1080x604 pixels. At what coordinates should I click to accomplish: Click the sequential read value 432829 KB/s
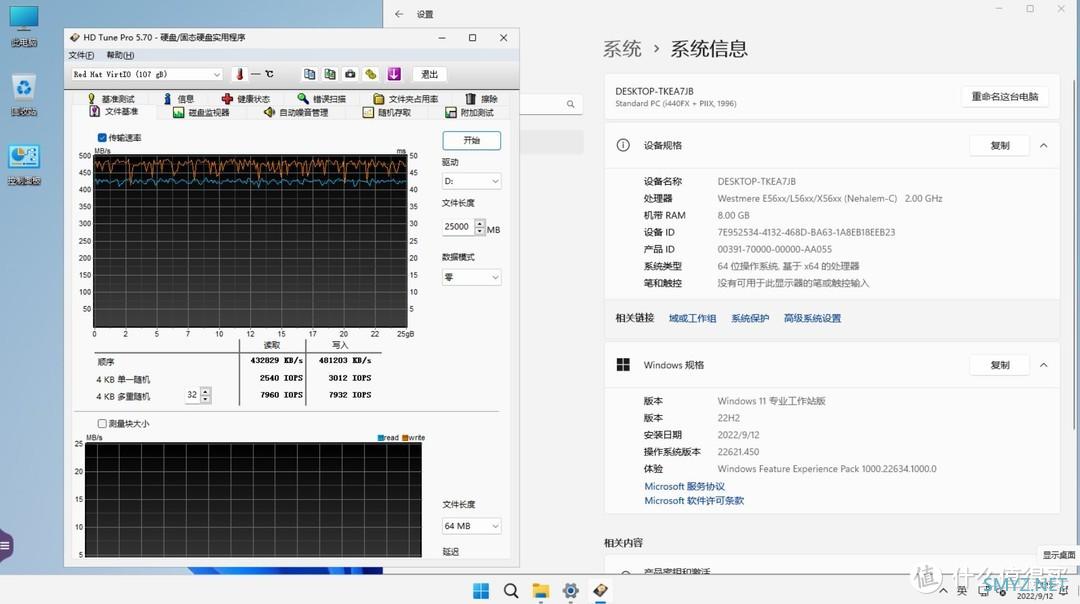(276, 360)
